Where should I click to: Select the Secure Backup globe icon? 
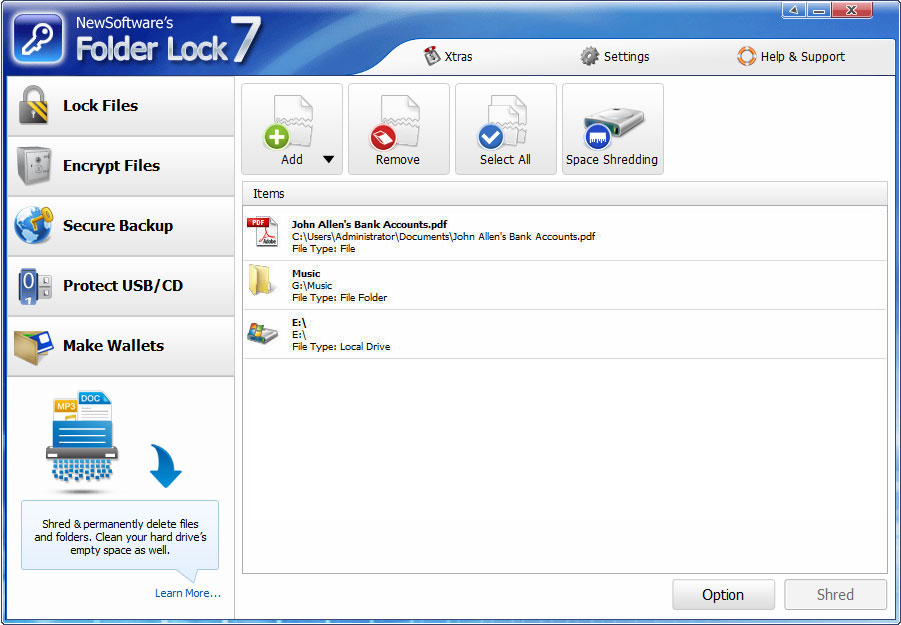click(33, 225)
